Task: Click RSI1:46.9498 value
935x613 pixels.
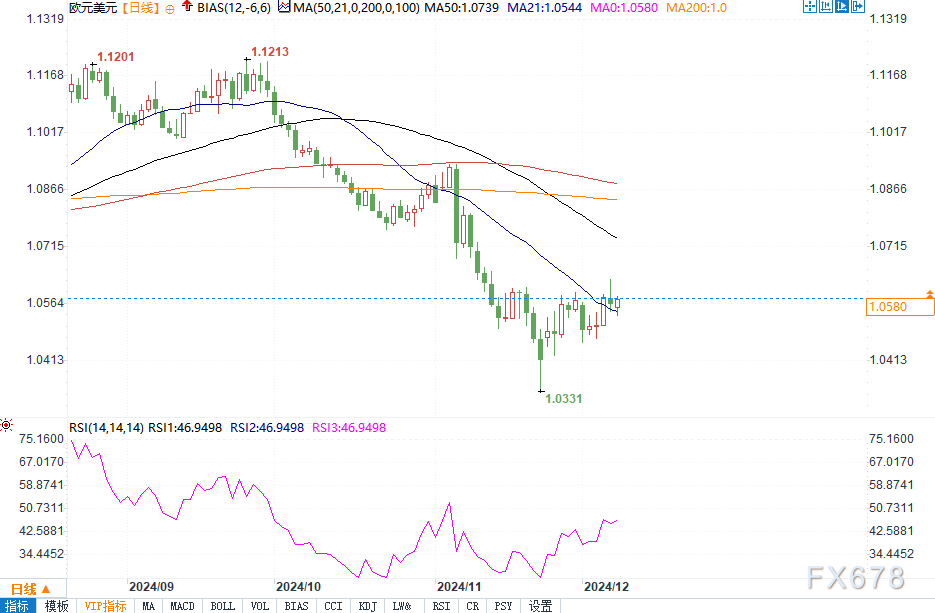Action: (185, 428)
